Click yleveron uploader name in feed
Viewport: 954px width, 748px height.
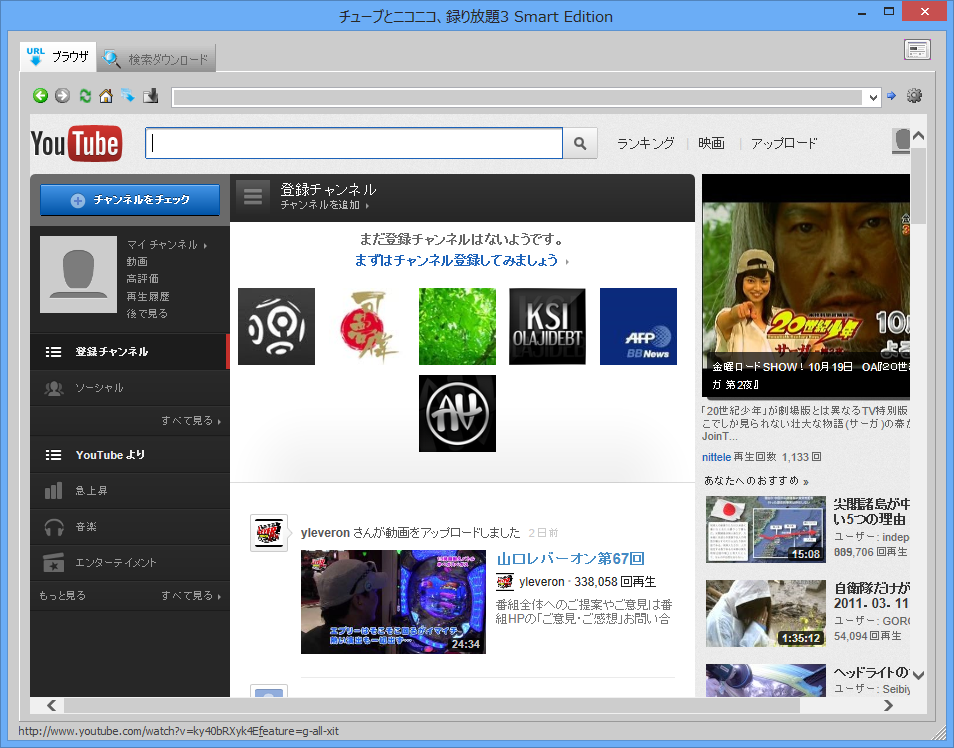(325, 533)
